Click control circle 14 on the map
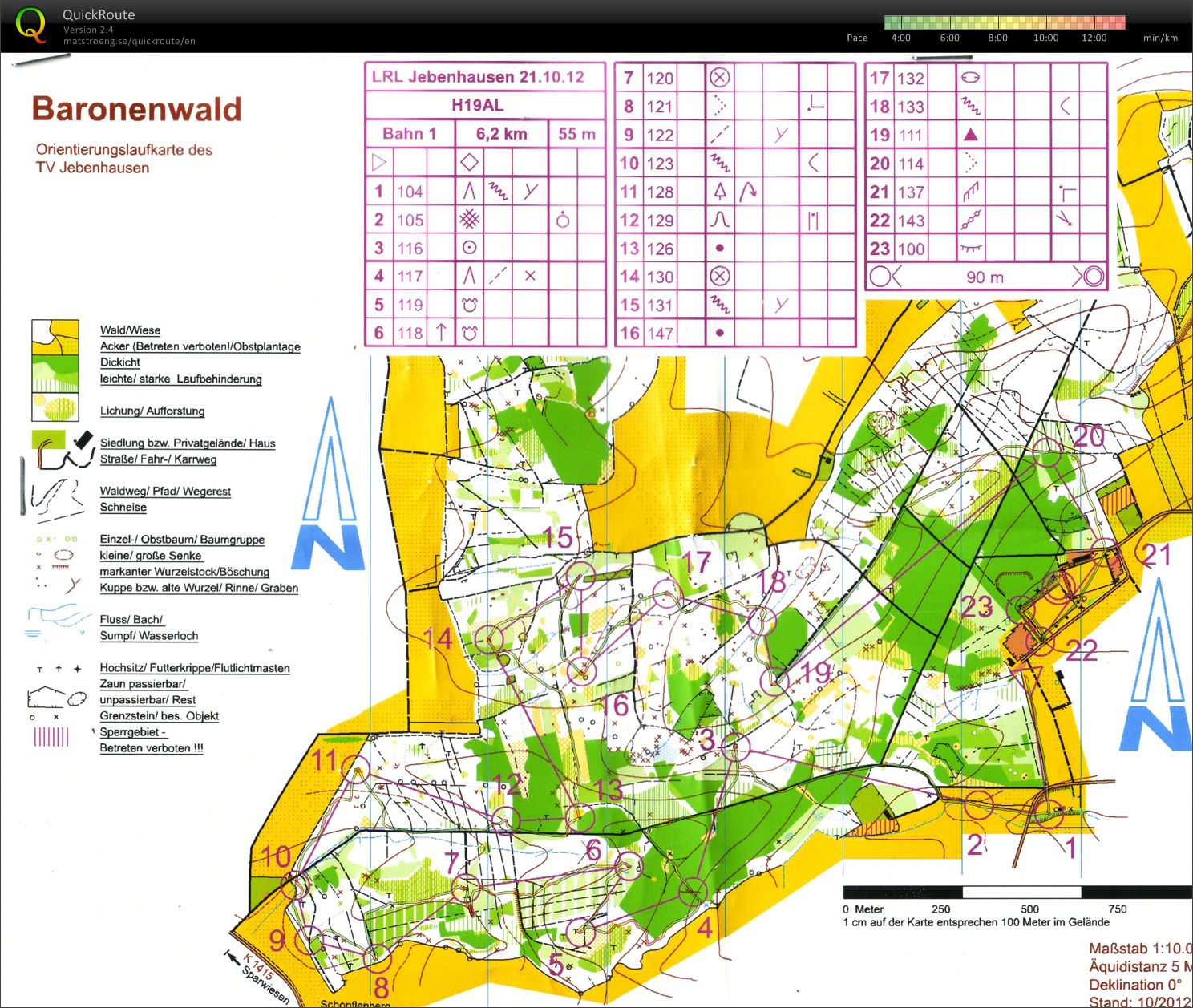Screen dimensions: 1193x1008 tap(489, 639)
